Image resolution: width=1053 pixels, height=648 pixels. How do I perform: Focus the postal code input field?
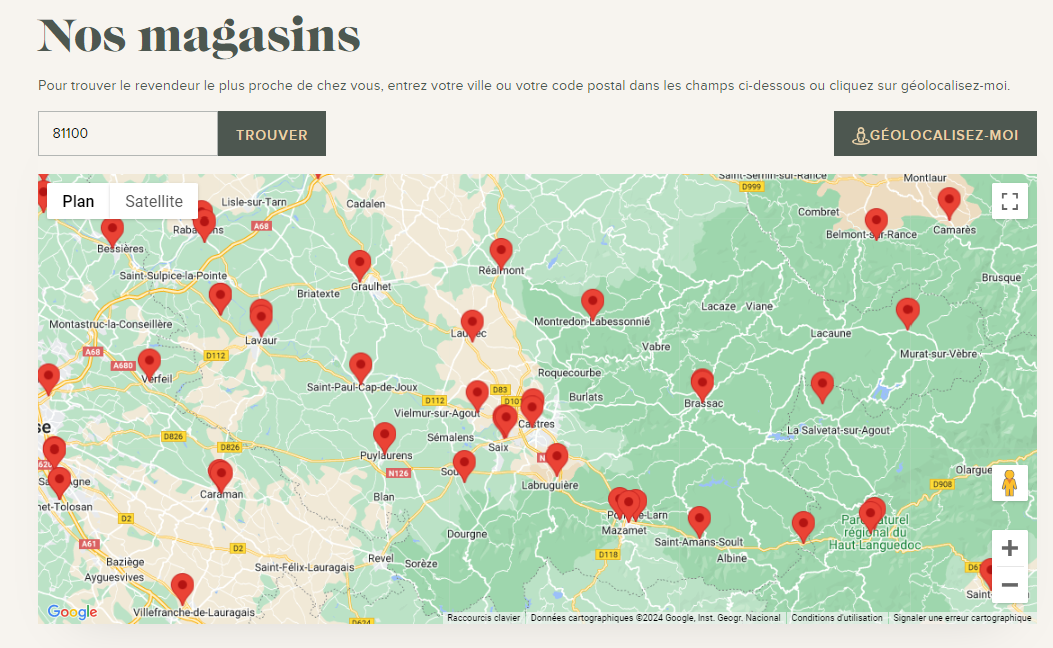click(128, 134)
